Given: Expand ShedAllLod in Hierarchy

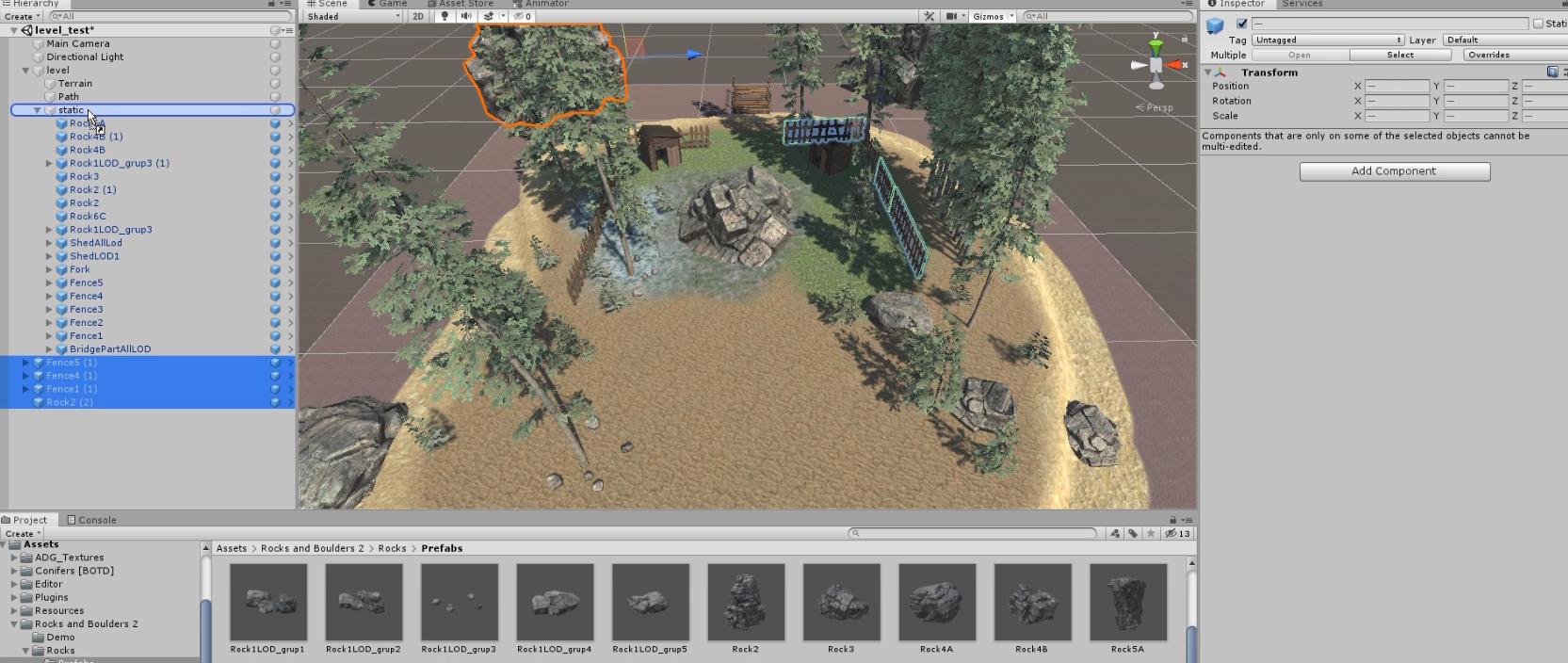Looking at the screenshot, I should point(49,242).
